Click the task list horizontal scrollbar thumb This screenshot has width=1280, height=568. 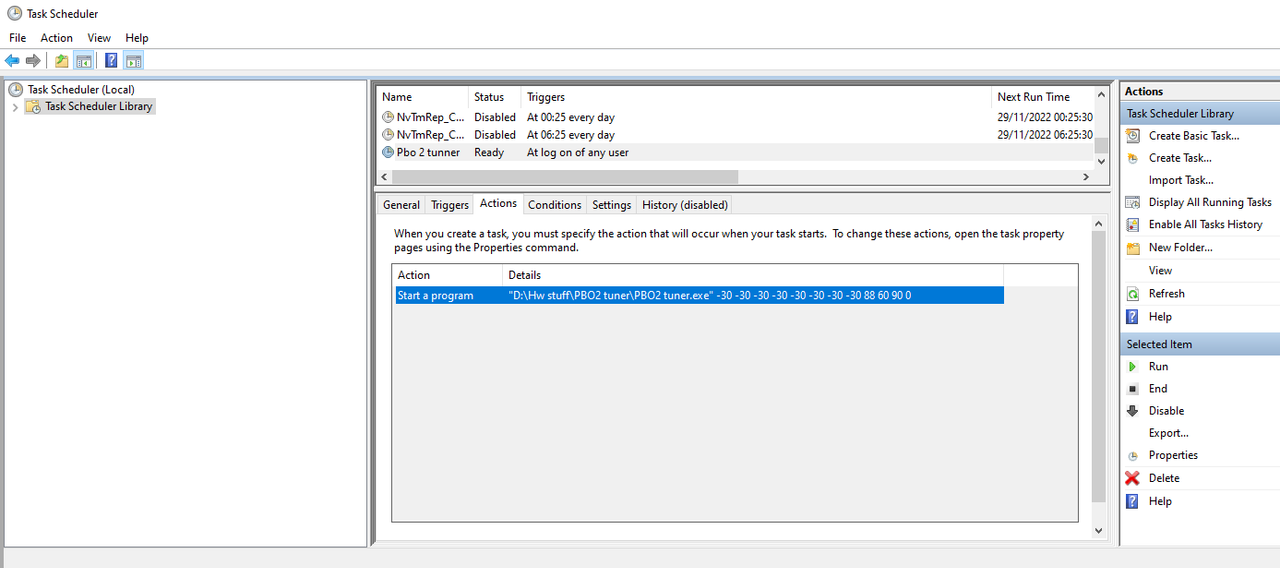pyautogui.click(x=564, y=177)
